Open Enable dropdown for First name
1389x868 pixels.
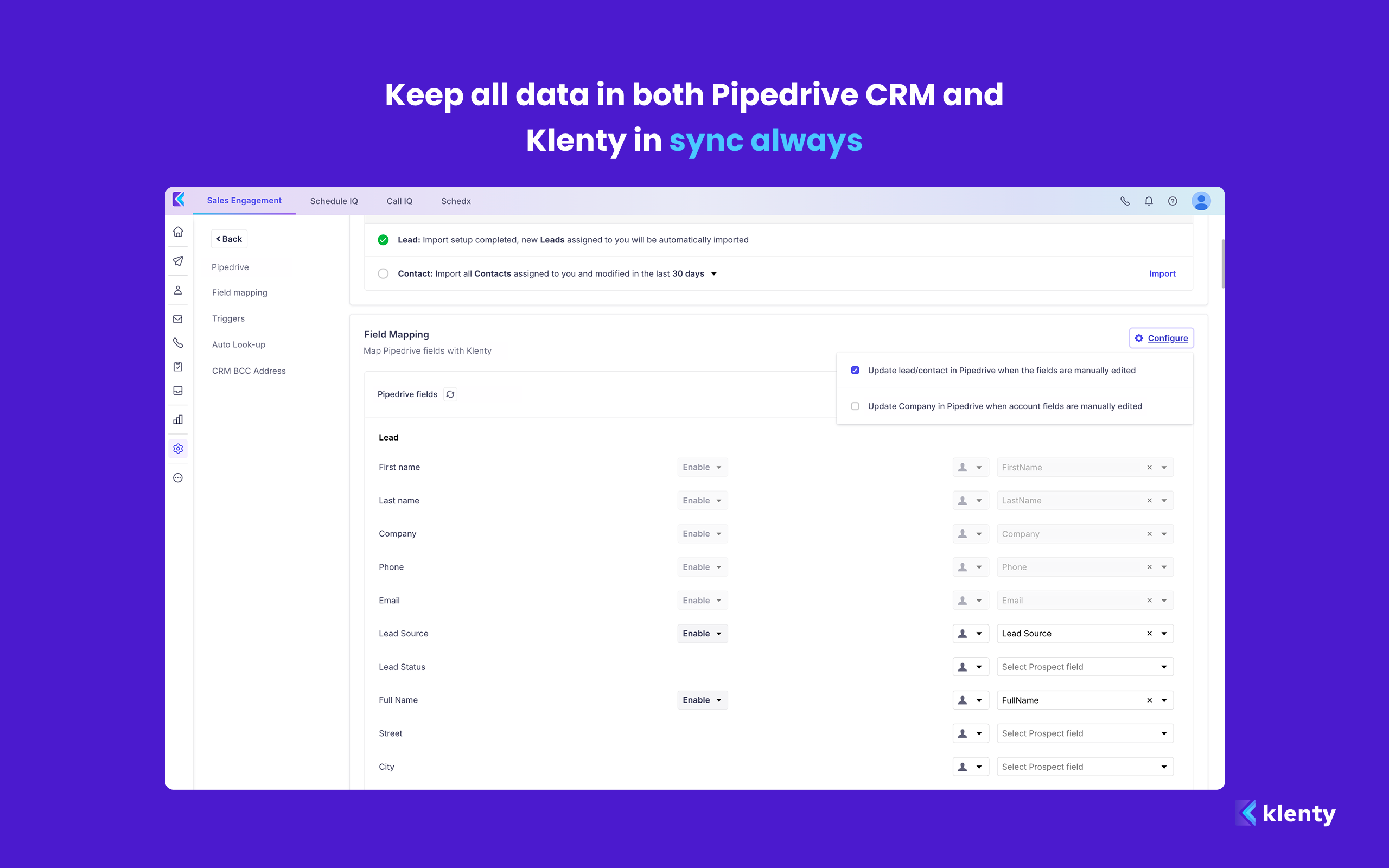click(x=702, y=467)
